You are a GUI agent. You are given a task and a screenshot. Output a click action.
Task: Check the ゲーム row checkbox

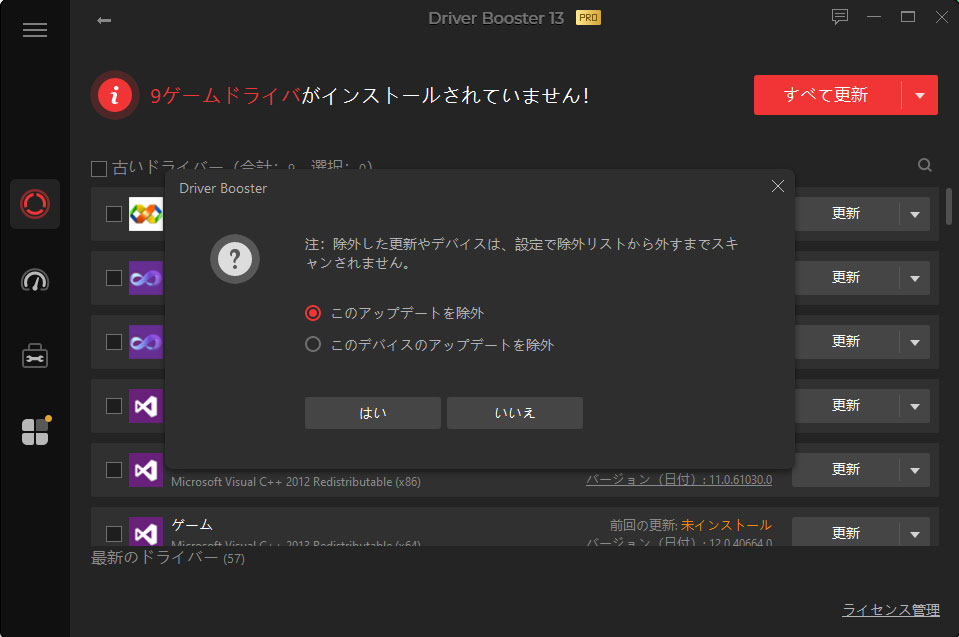pos(114,534)
